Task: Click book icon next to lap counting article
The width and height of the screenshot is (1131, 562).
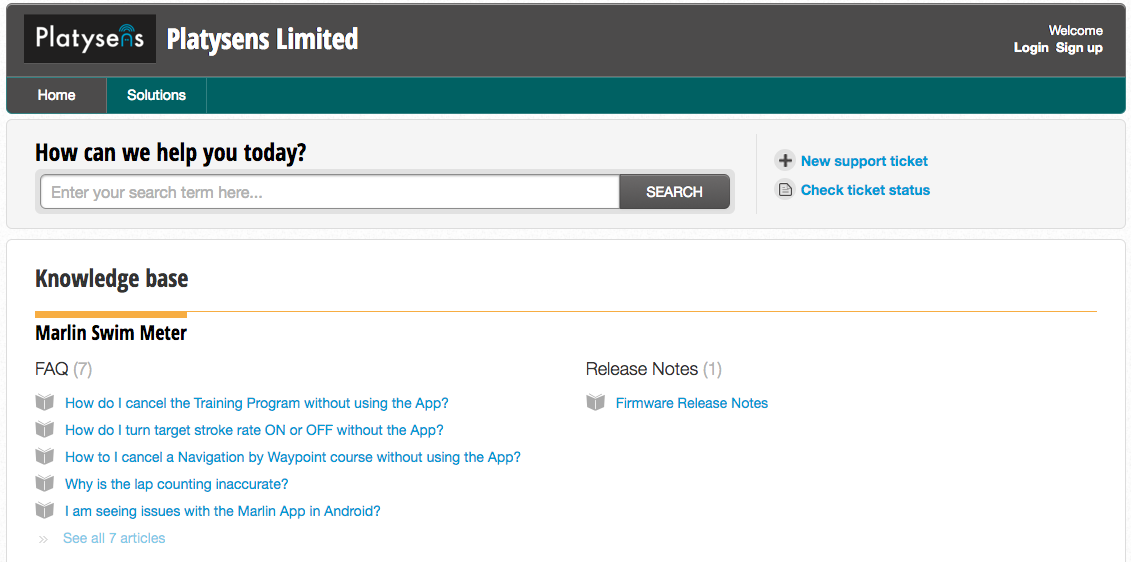Action: click(x=45, y=483)
